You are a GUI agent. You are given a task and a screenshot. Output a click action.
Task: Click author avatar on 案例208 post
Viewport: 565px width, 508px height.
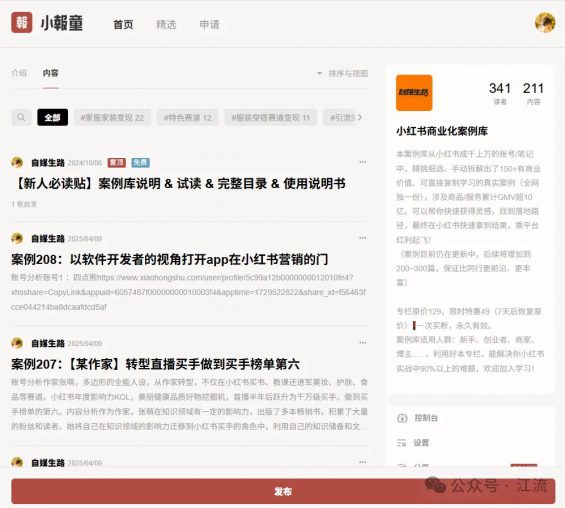(x=17, y=238)
